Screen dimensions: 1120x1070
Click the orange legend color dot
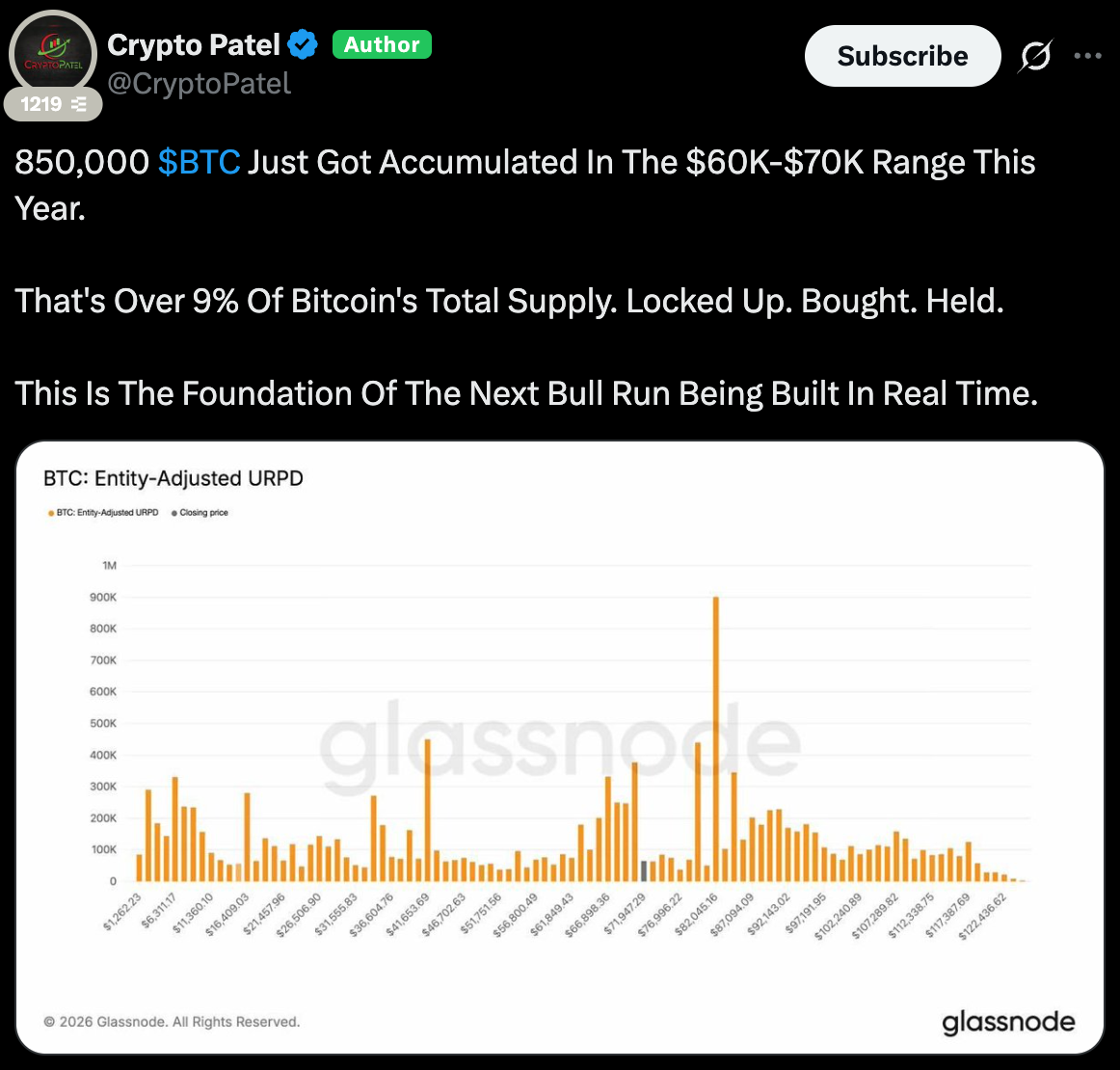coord(50,512)
